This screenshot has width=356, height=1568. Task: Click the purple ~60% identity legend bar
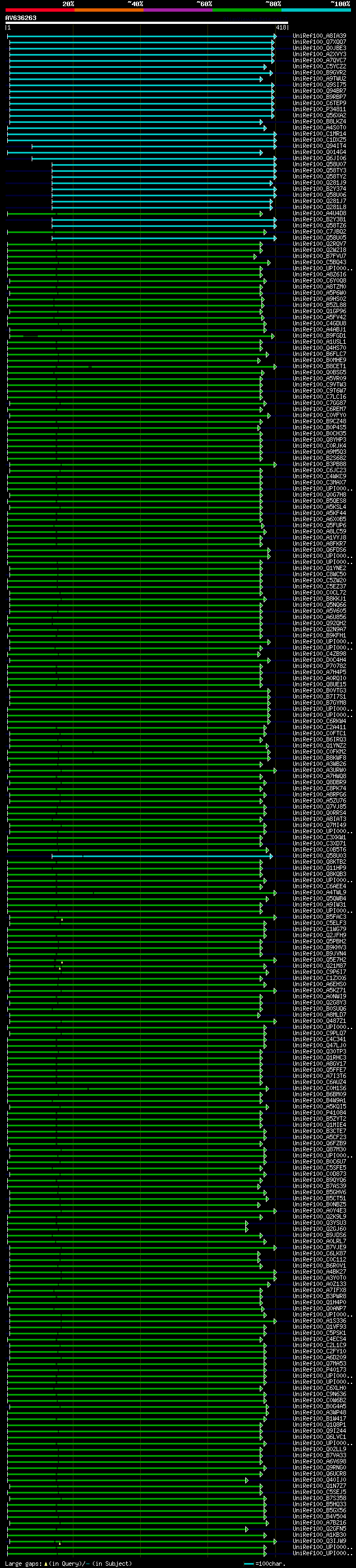(x=179, y=10)
